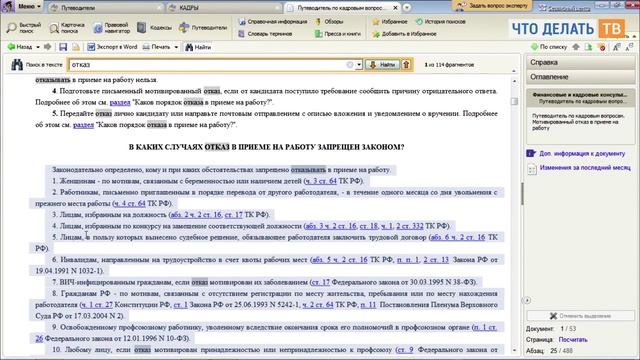Save document using floppy disk icon
The image size is (640, 360).
(x=63, y=47)
